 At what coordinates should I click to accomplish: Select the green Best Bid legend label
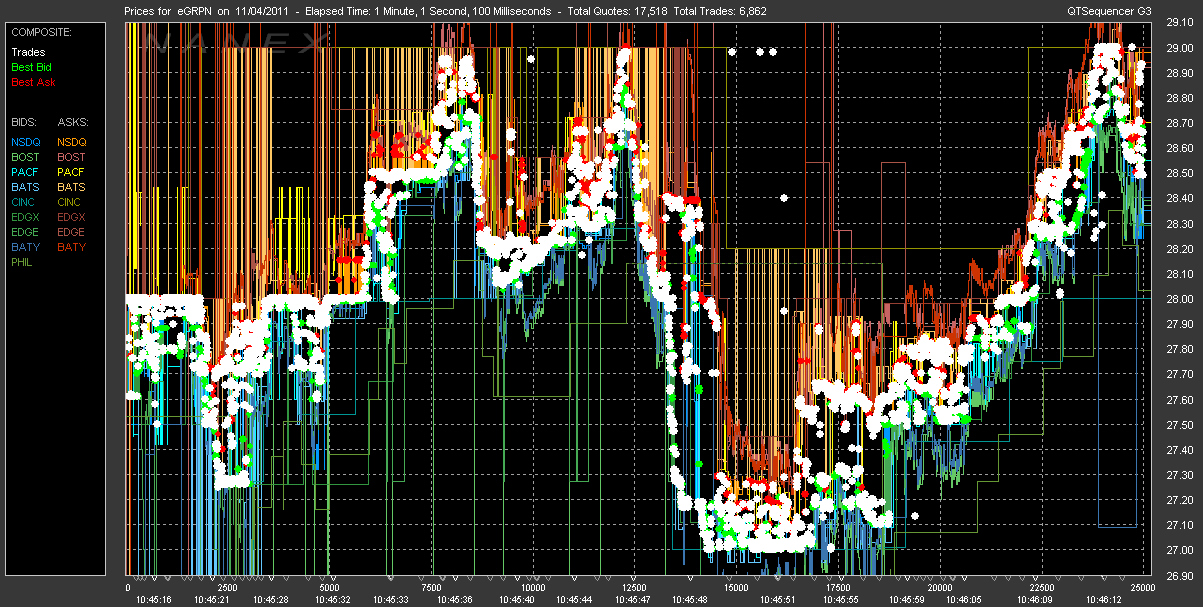point(29,67)
